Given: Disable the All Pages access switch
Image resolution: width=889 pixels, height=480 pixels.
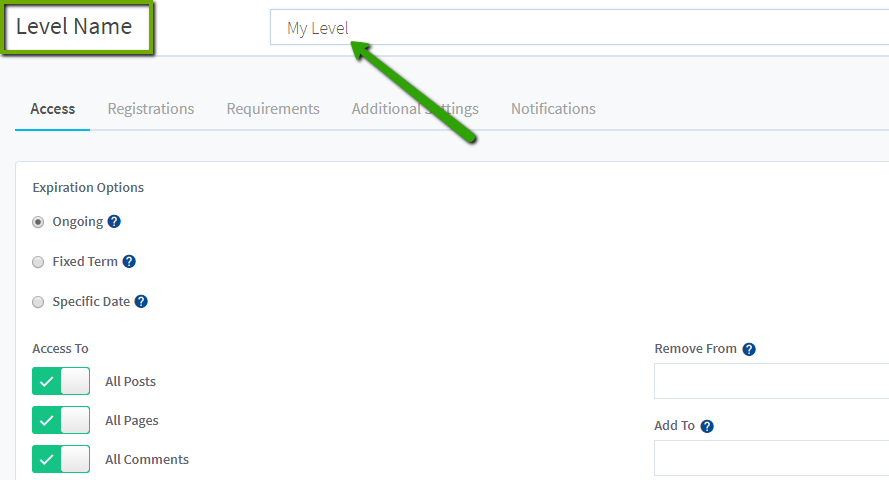Looking at the screenshot, I should (61, 420).
